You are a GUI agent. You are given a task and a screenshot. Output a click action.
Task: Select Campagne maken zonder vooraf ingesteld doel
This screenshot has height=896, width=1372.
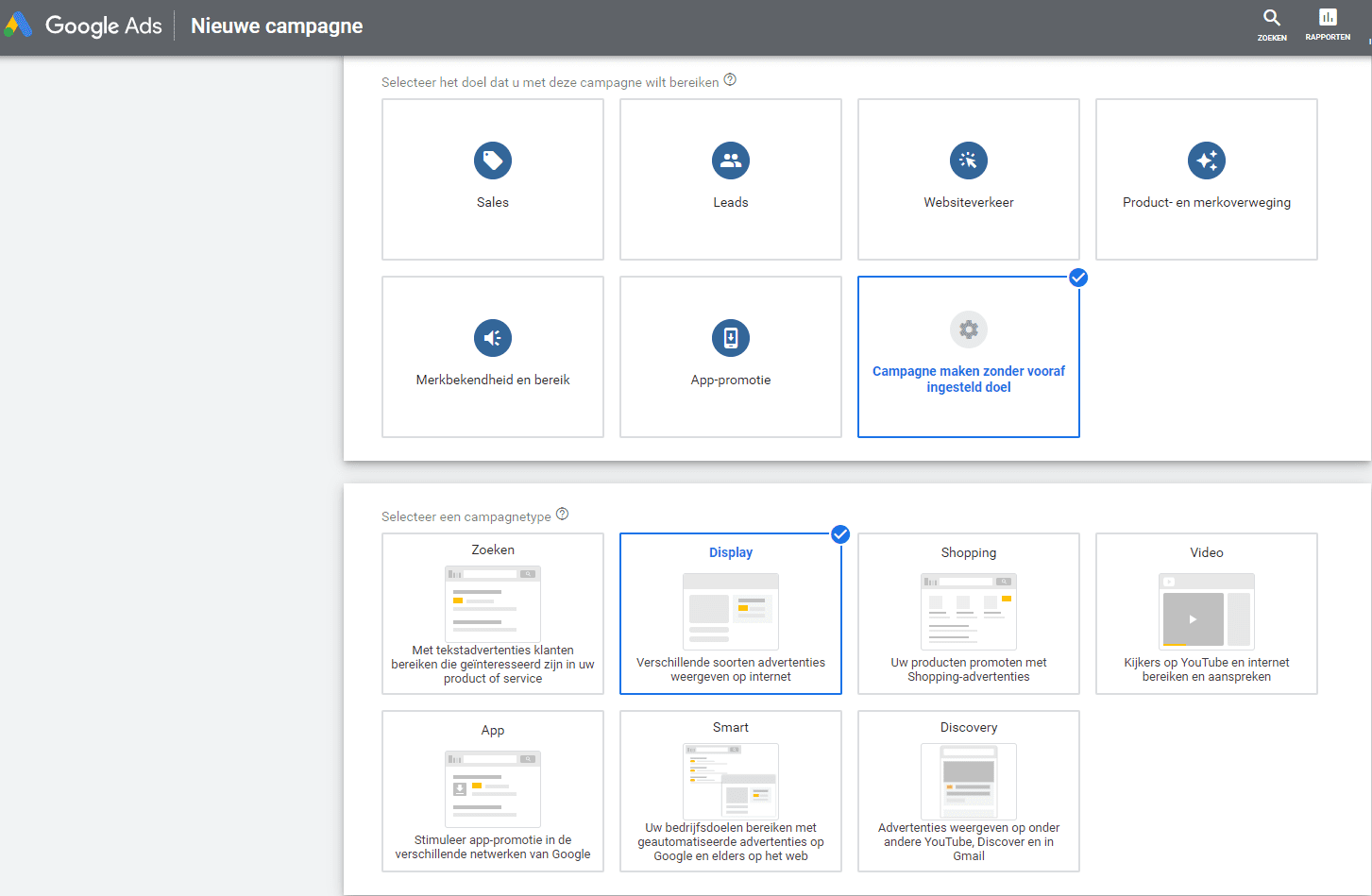click(968, 378)
